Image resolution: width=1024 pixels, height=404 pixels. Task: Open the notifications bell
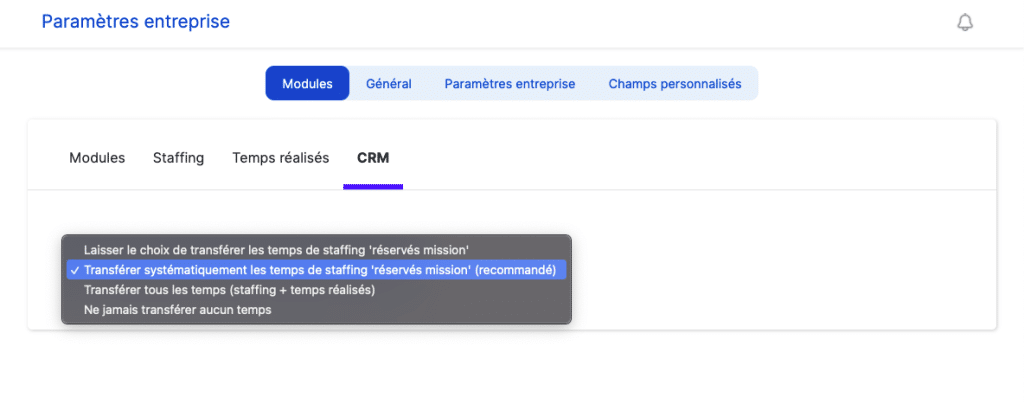pyautogui.click(x=964, y=22)
